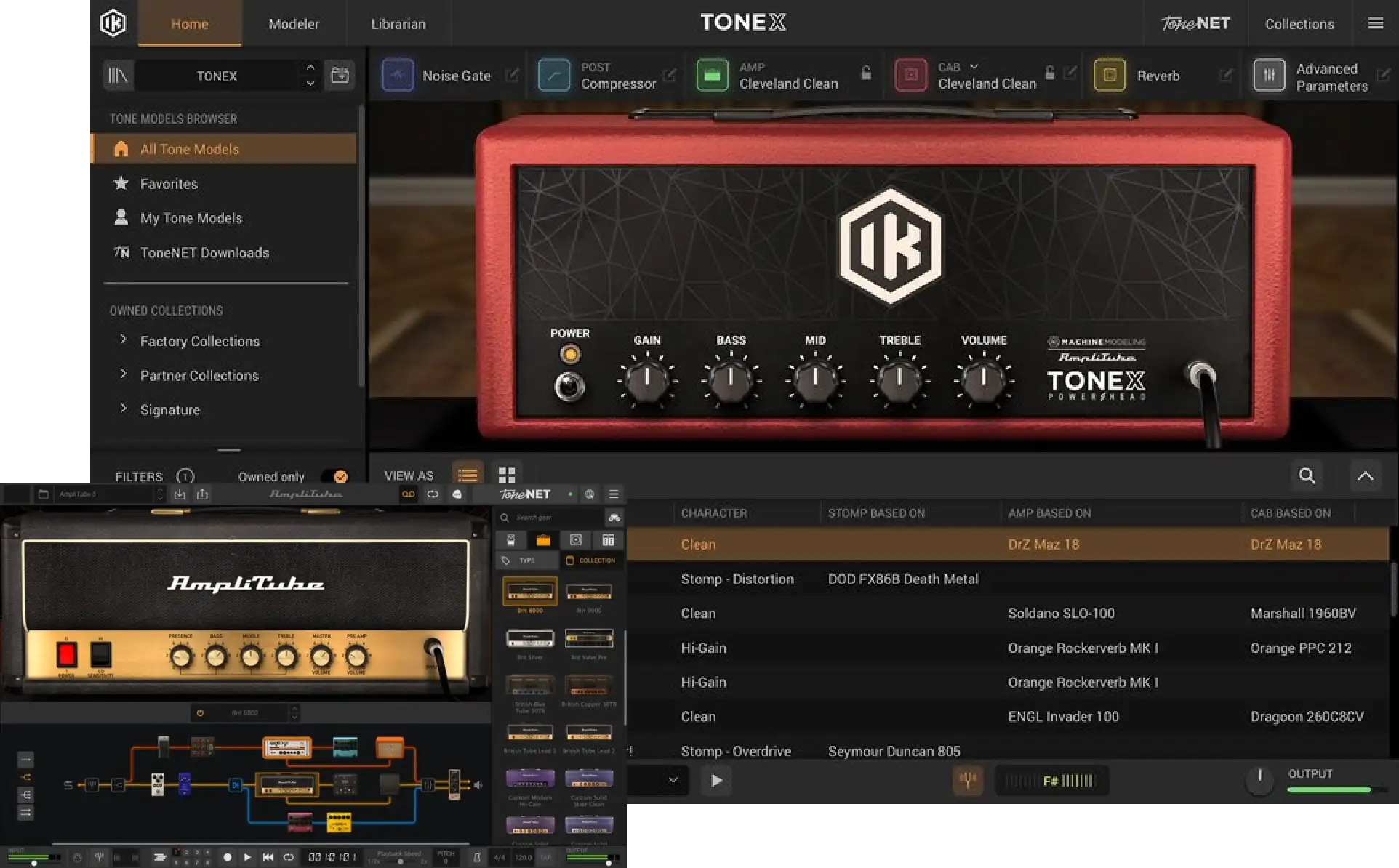
Task: Click the save preset folder icon
Action: coord(340,76)
